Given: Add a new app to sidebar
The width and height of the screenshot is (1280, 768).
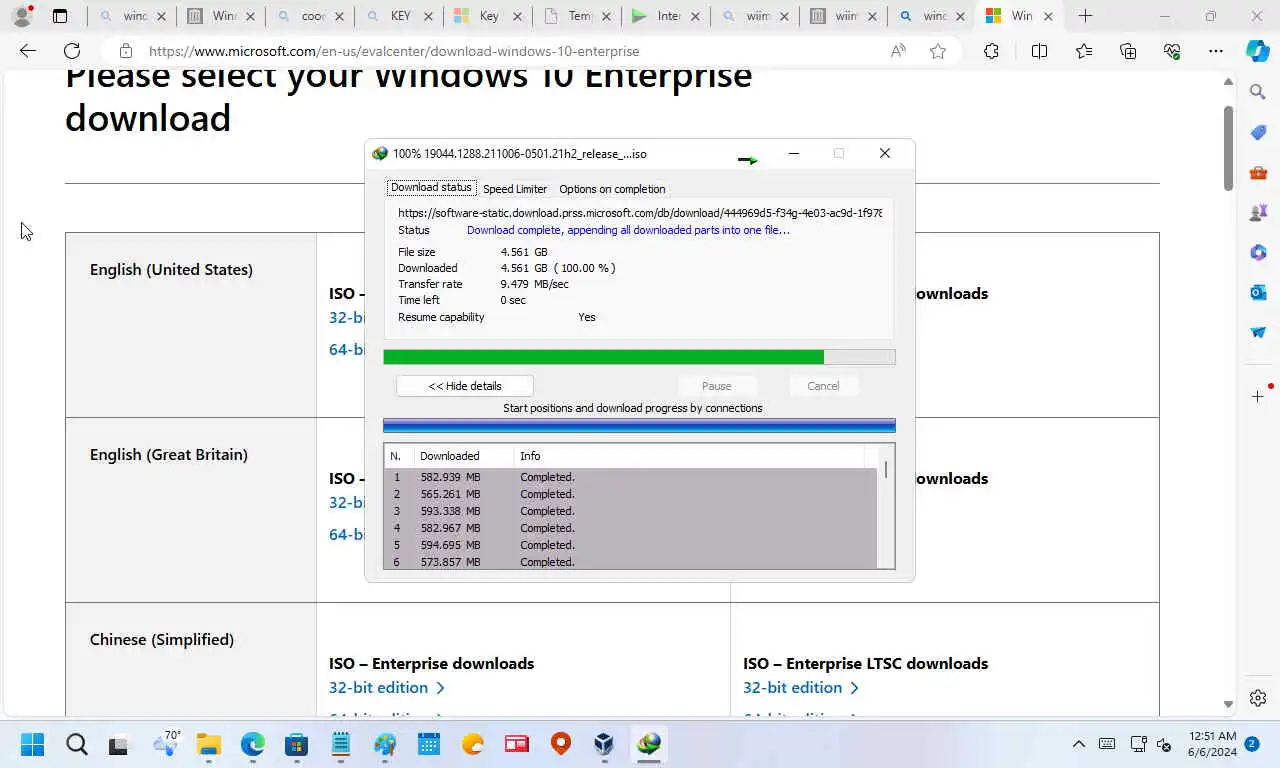Looking at the screenshot, I should coord(1258,397).
